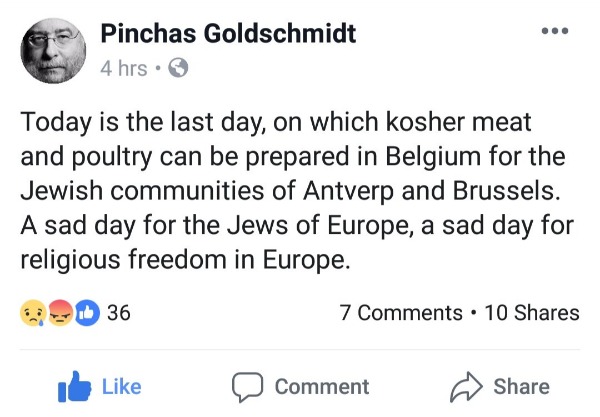Click the Comment button label
The image size is (600, 417).
click(322, 387)
